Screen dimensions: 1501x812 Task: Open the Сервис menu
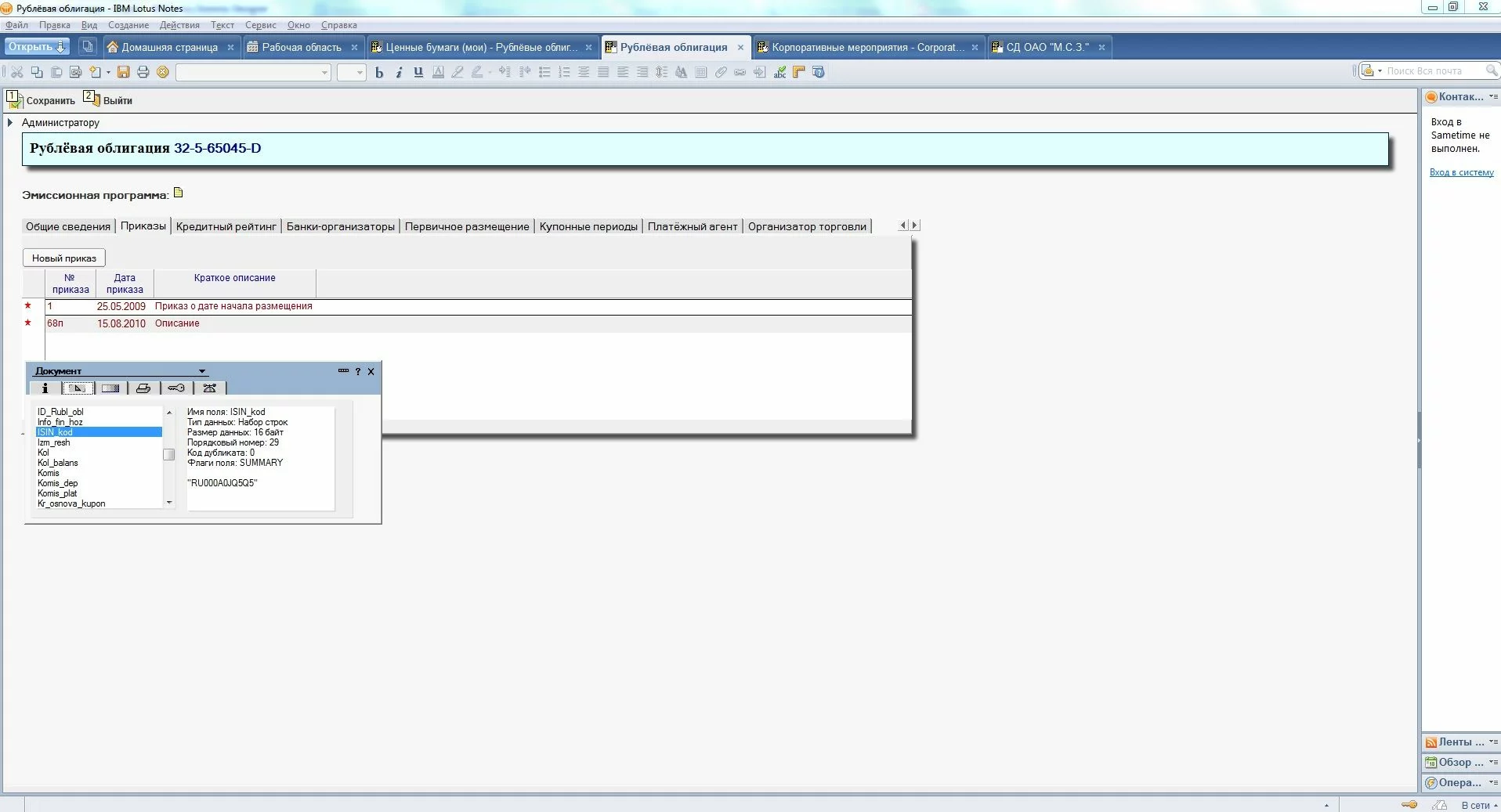[x=260, y=25]
